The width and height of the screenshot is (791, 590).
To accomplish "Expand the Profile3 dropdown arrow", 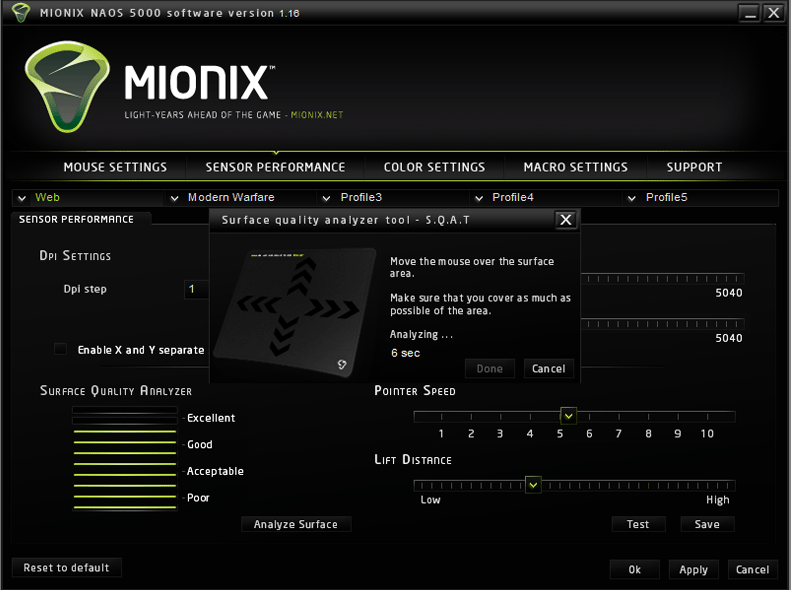I will click(326, 198).
